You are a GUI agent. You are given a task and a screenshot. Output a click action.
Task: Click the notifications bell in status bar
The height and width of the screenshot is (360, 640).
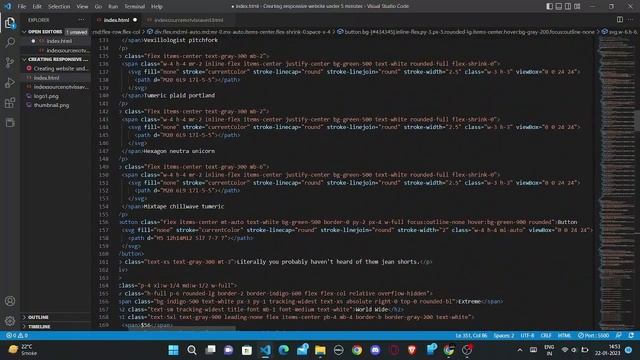click(x=631, y=335)
